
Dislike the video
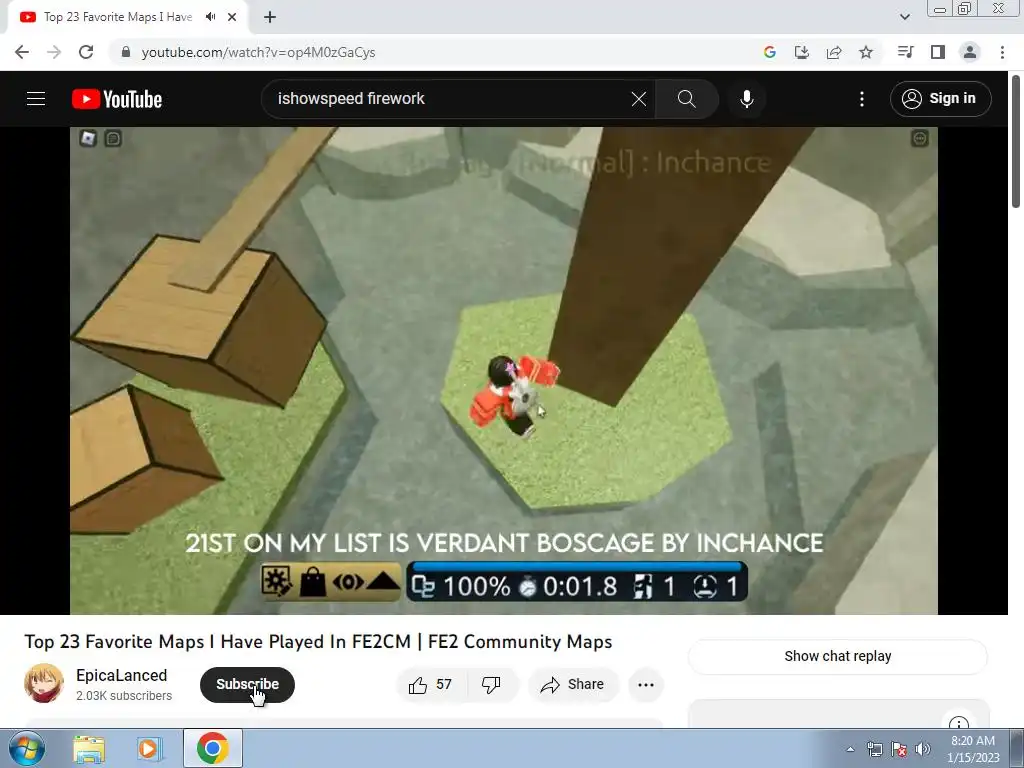pos(491,684)
